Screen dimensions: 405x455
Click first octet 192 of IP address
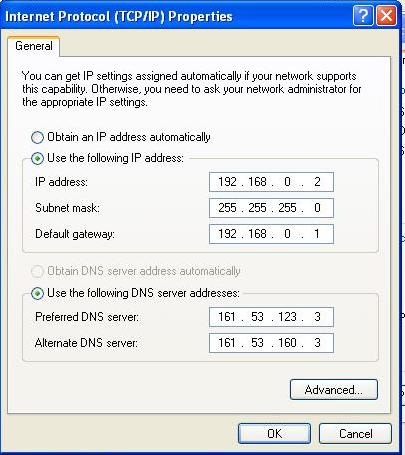[x=227, y=182]
